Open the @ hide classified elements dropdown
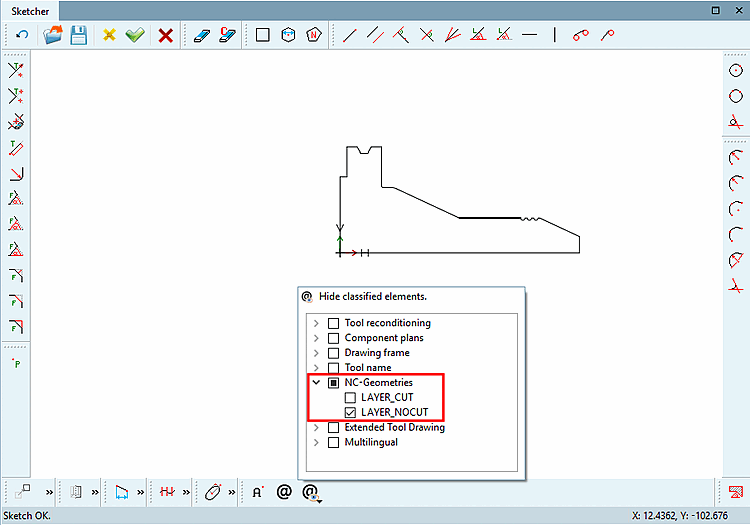750x525 pixels. (311, 492)
